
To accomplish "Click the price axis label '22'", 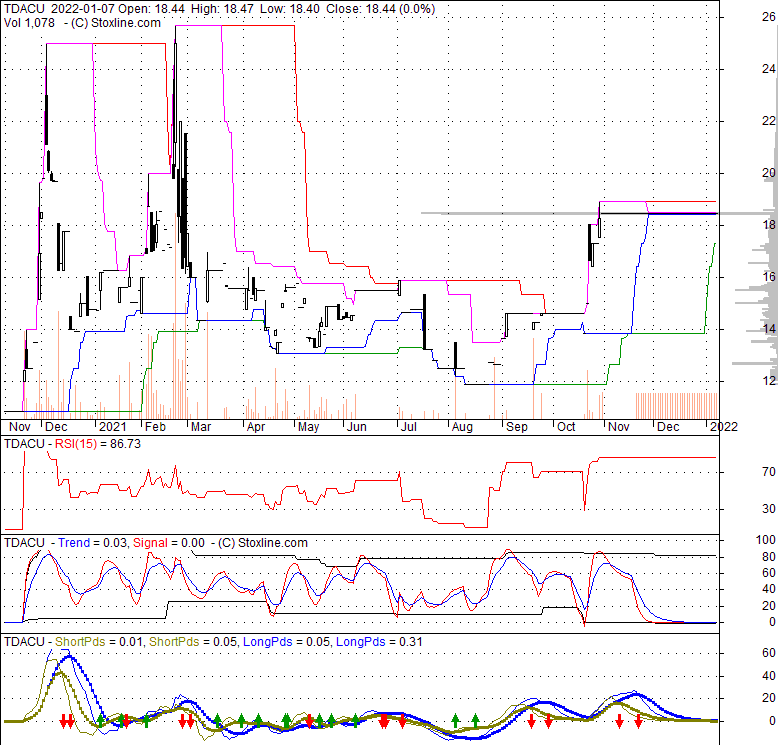I will (x=769, y=120).
